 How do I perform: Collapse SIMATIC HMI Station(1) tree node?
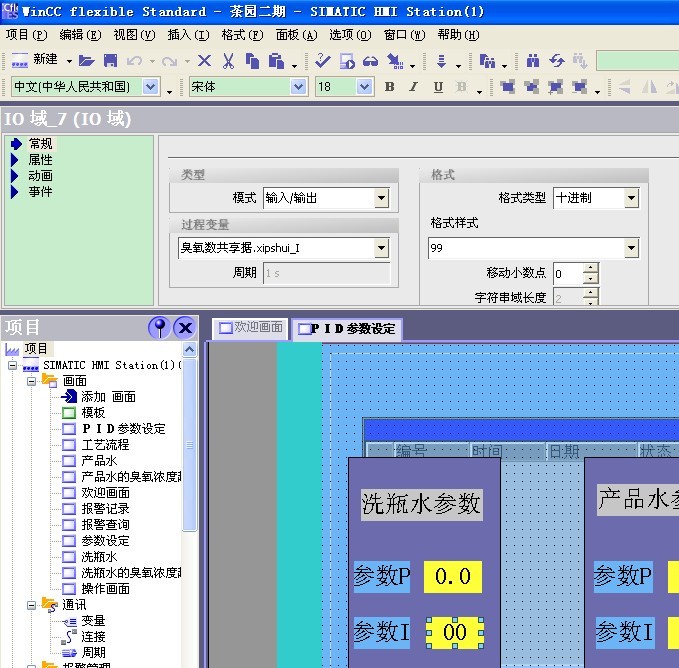pyautogui.click(x=13, y=365)
